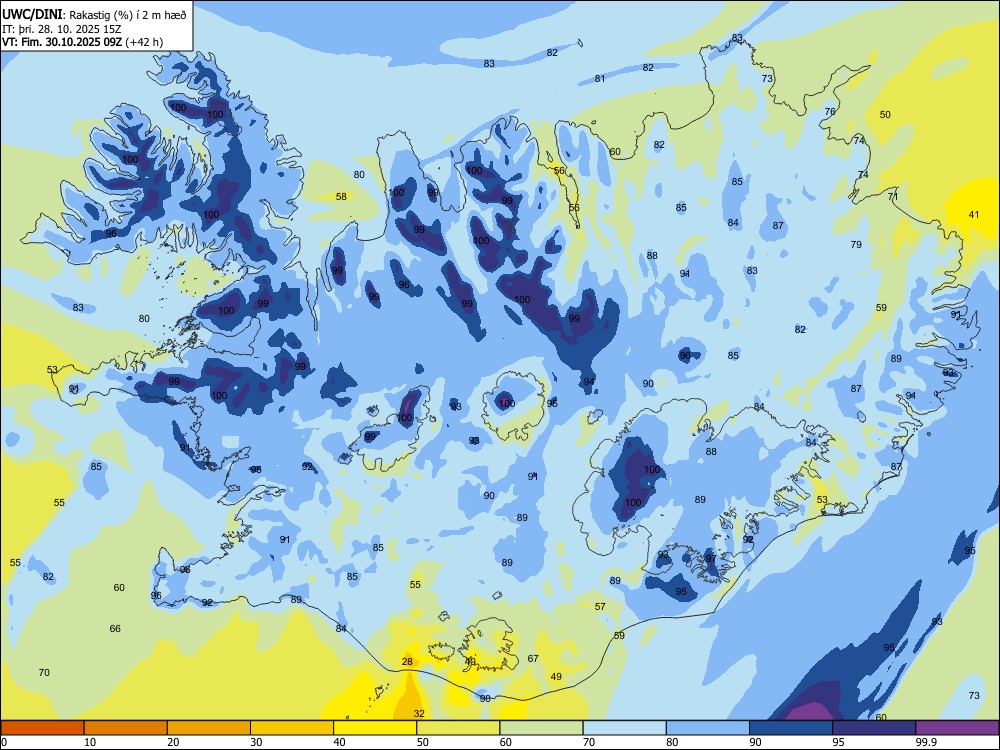This screenshot has width=1000, height=750.
Task: Click the map humidity value '32'
Action: [419, 714]
